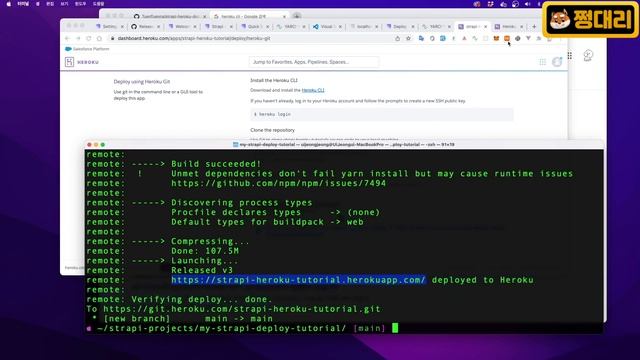
Task: Switch to the Deploy tab
Action: point(399,27)
